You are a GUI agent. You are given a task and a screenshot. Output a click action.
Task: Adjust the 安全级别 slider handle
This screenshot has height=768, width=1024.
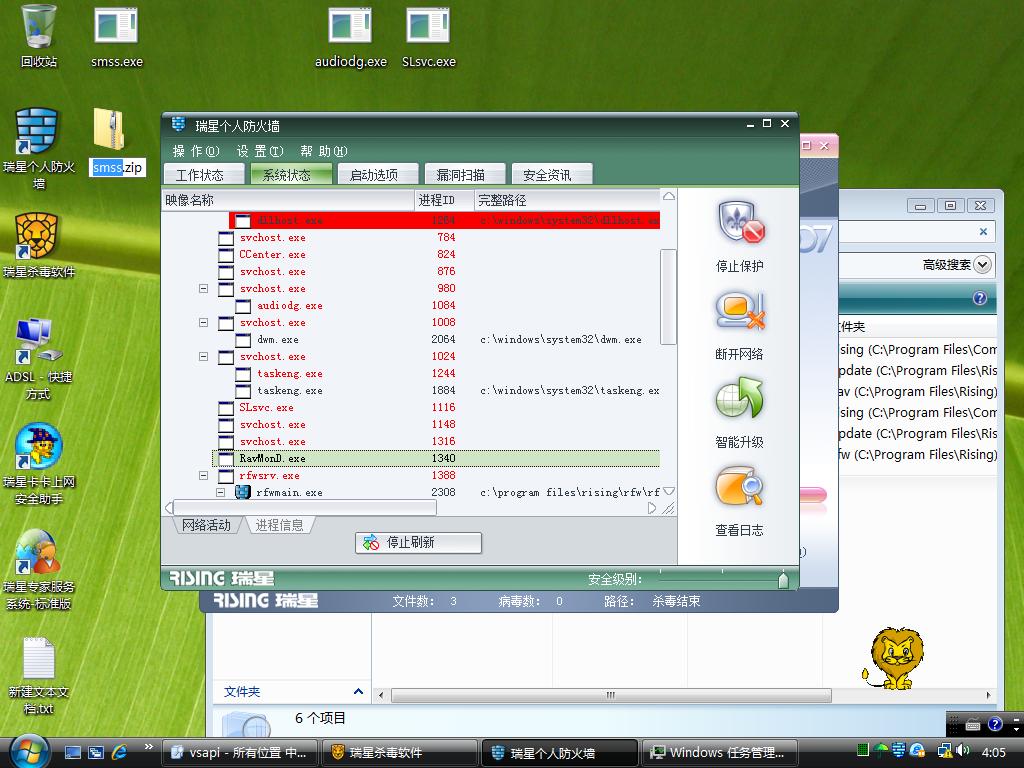point(783,579)
